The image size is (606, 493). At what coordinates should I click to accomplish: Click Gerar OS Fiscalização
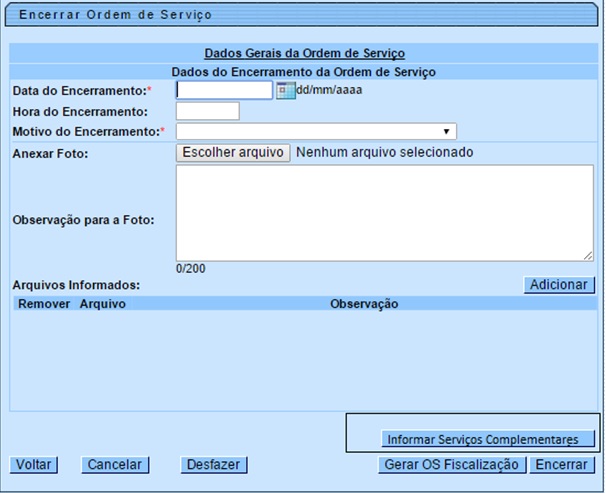click(x=451, y=465)
